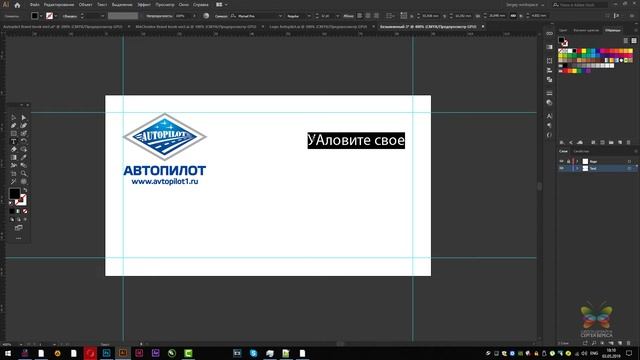Select the Eraser tool
The width and height of the screenshot is (640, 360).
tap(13, 149)
